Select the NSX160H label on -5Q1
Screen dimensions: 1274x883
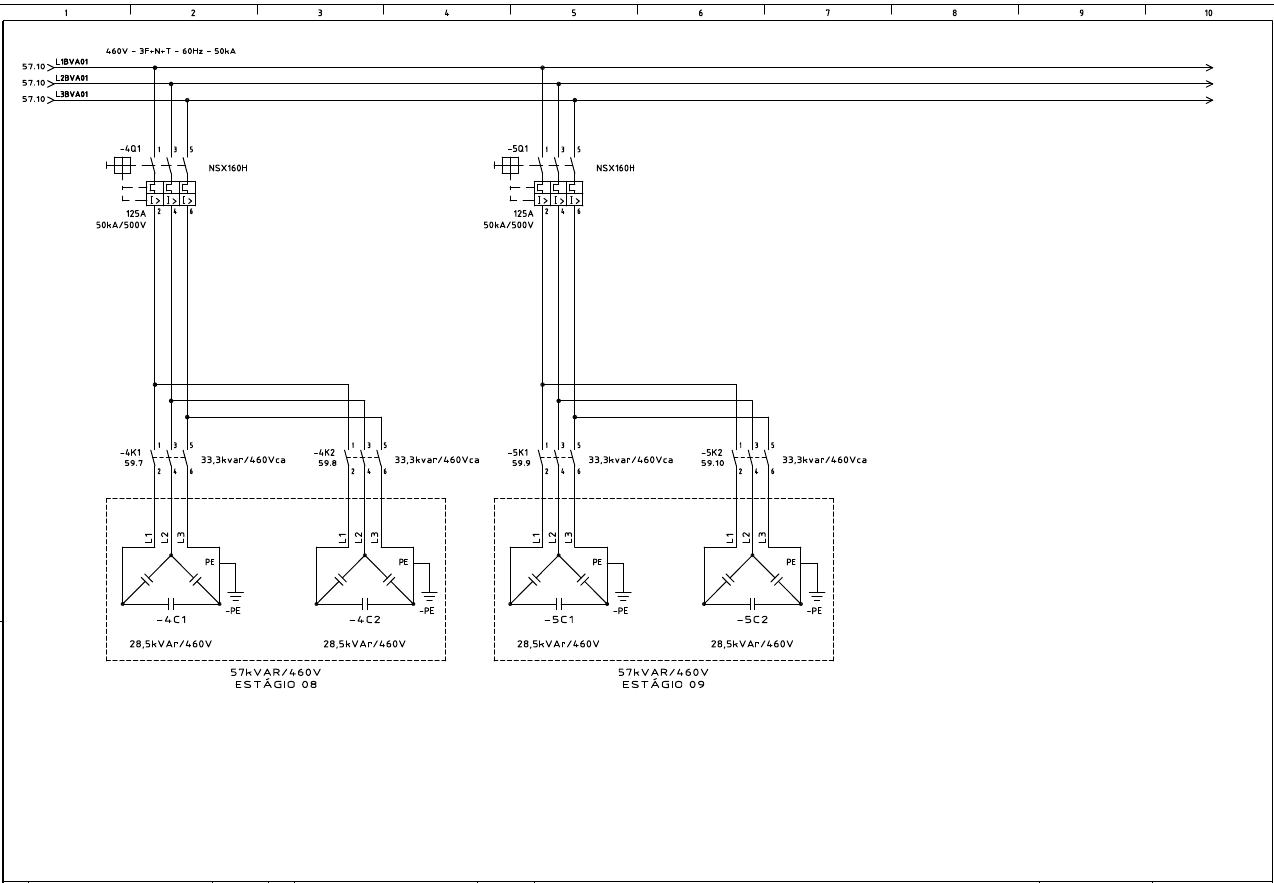coord(614,169)
